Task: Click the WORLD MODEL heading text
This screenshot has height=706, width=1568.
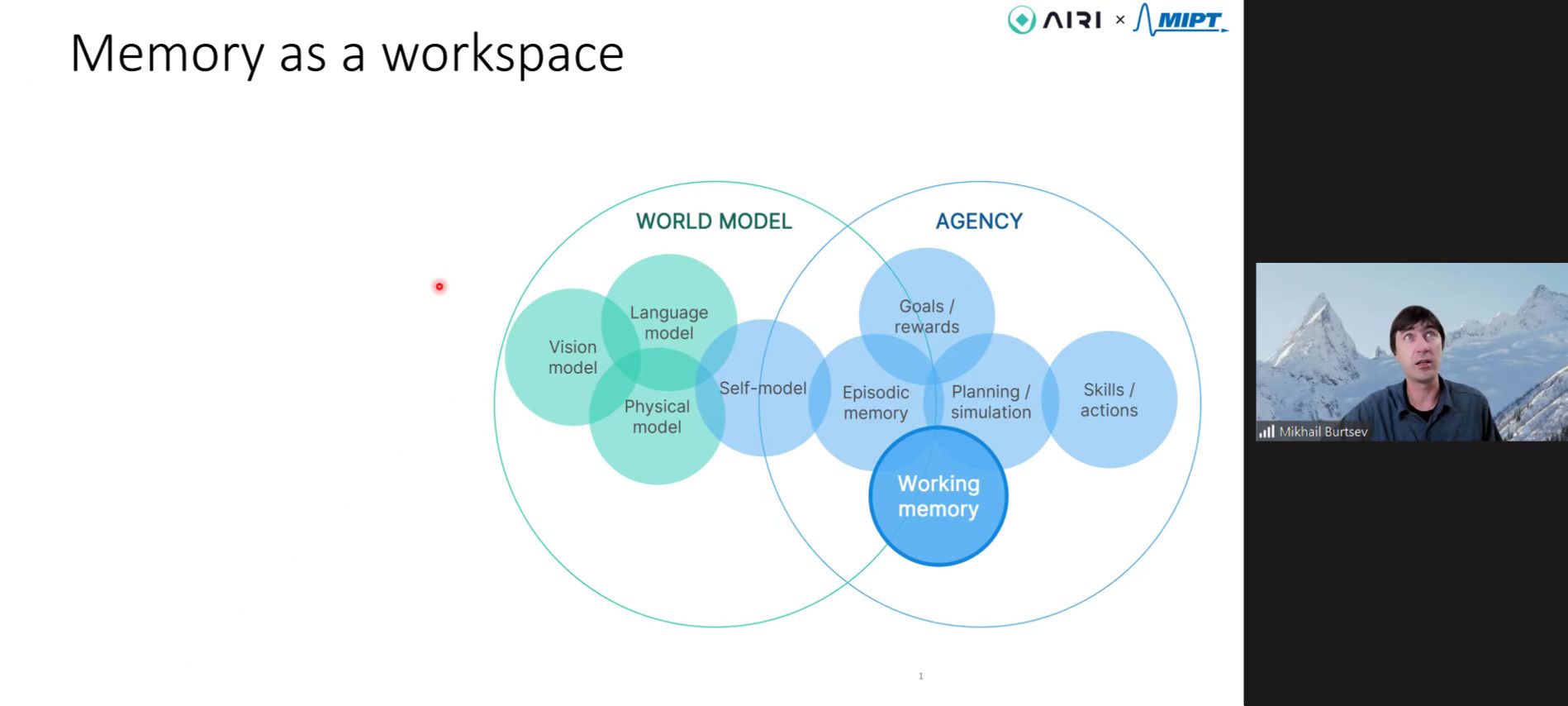Action: pyautogui.click(x=714, y=222)
